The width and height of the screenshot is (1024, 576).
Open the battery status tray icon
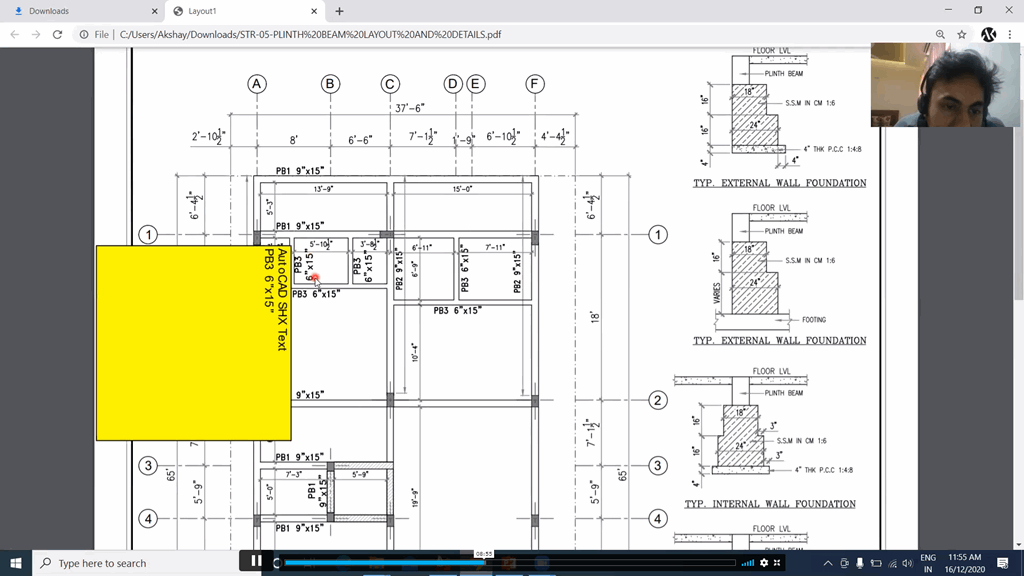pos(876,563)
